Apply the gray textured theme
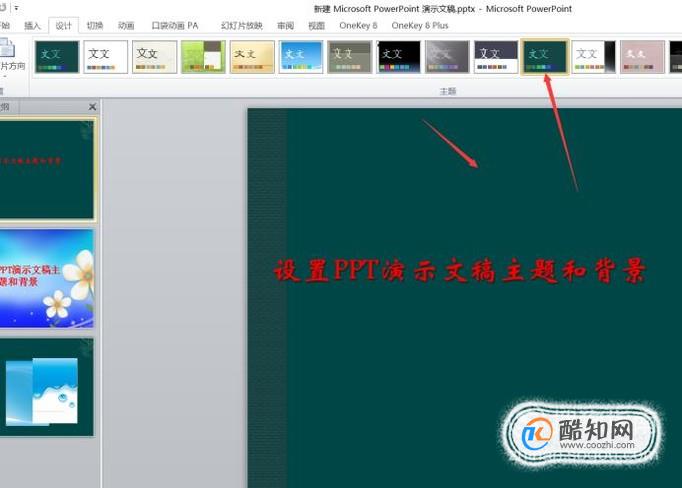 click(448, 57)
